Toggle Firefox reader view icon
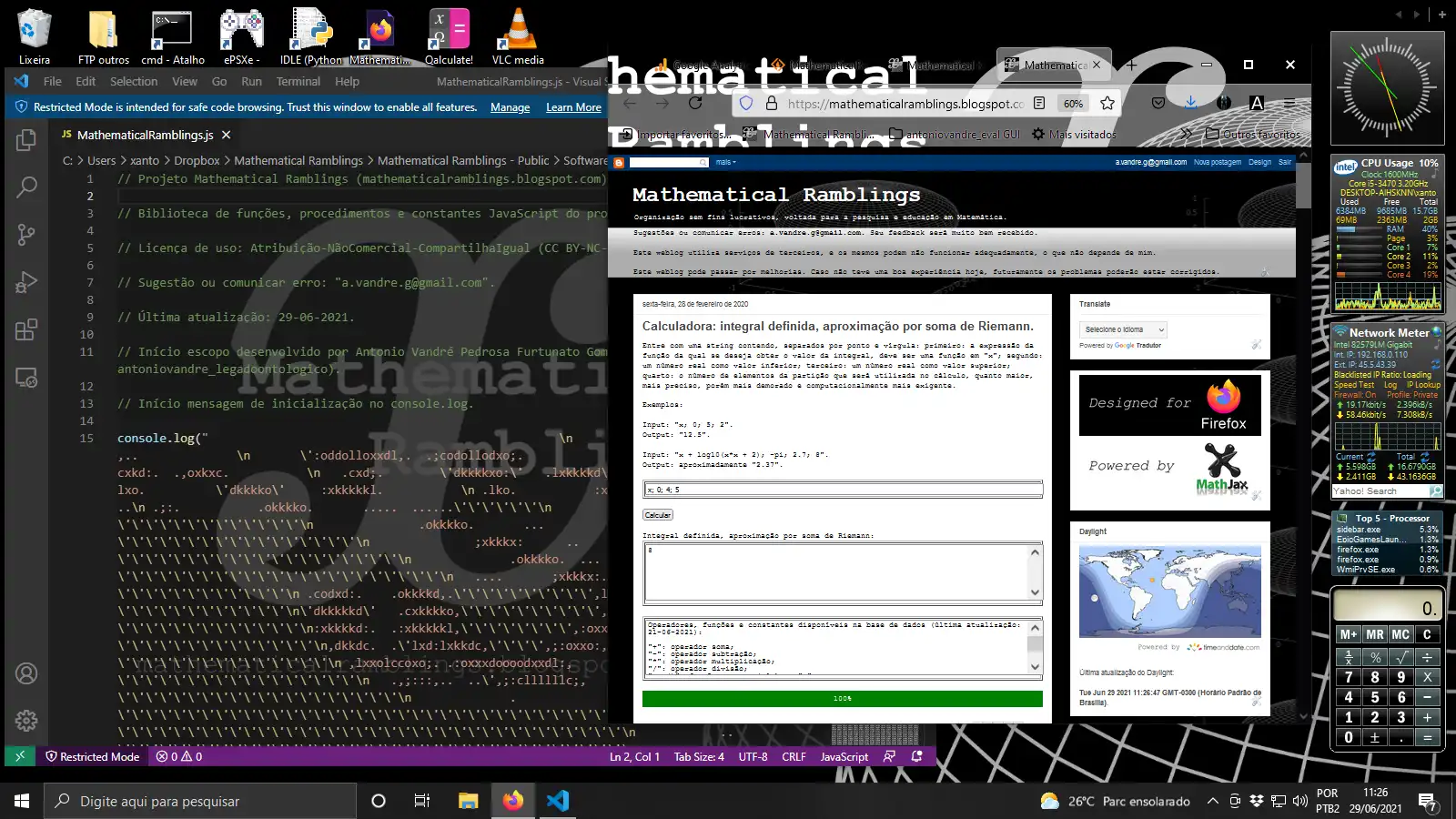The width and height of the screenshot is (1456, 819). point(1039,104)
